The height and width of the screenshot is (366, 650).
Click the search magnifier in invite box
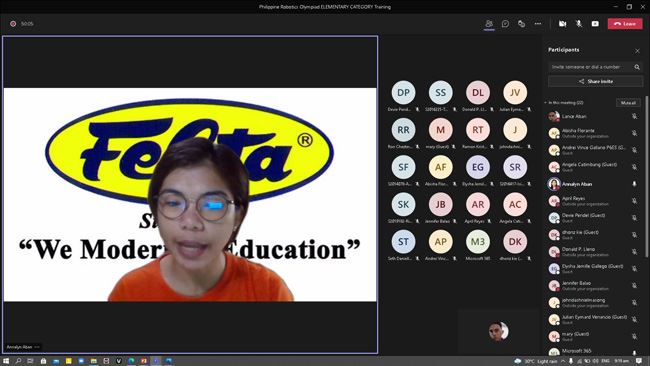pyautogui.click(x=637, y=67)
